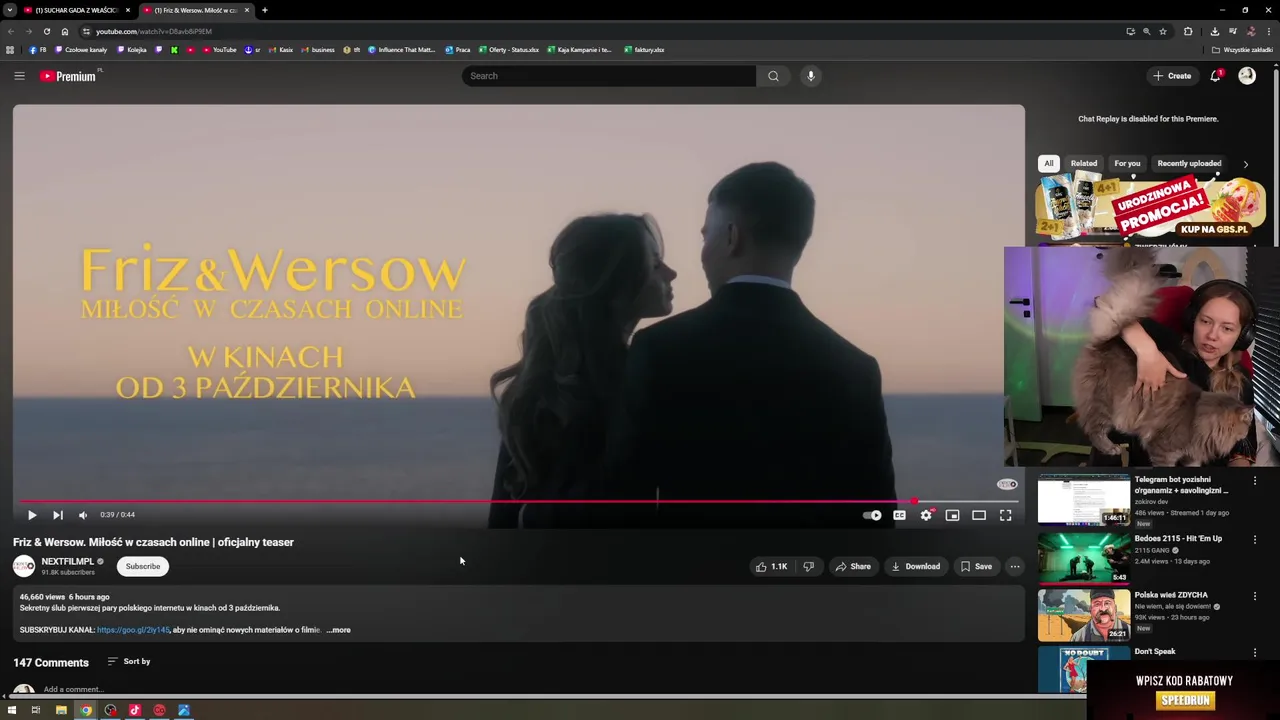Click the search magnifier button
This screenshot has height=720, width=1280.
click(773, 76)
